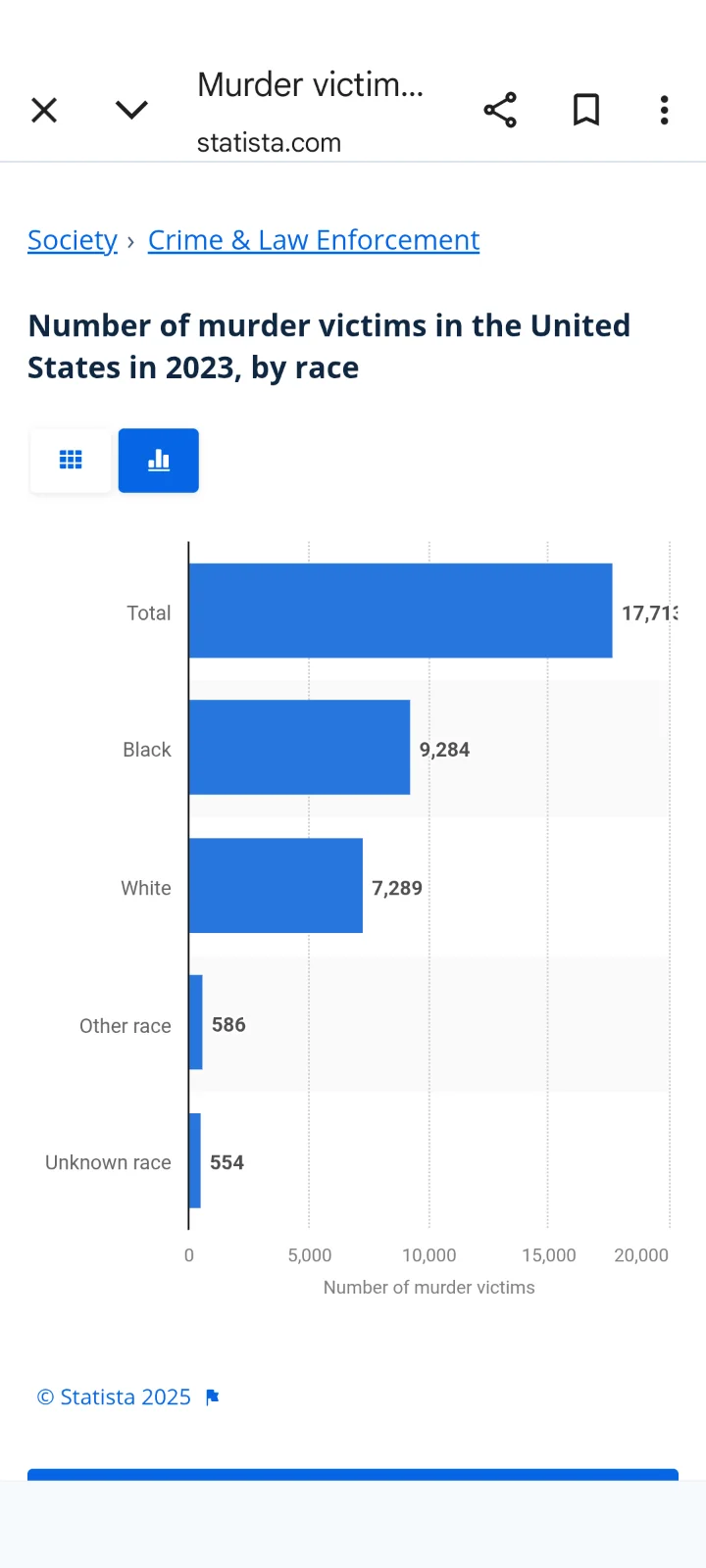Open the three-dot overflow menu
This screenshot has width=706, height=1568.
[665, 110]
